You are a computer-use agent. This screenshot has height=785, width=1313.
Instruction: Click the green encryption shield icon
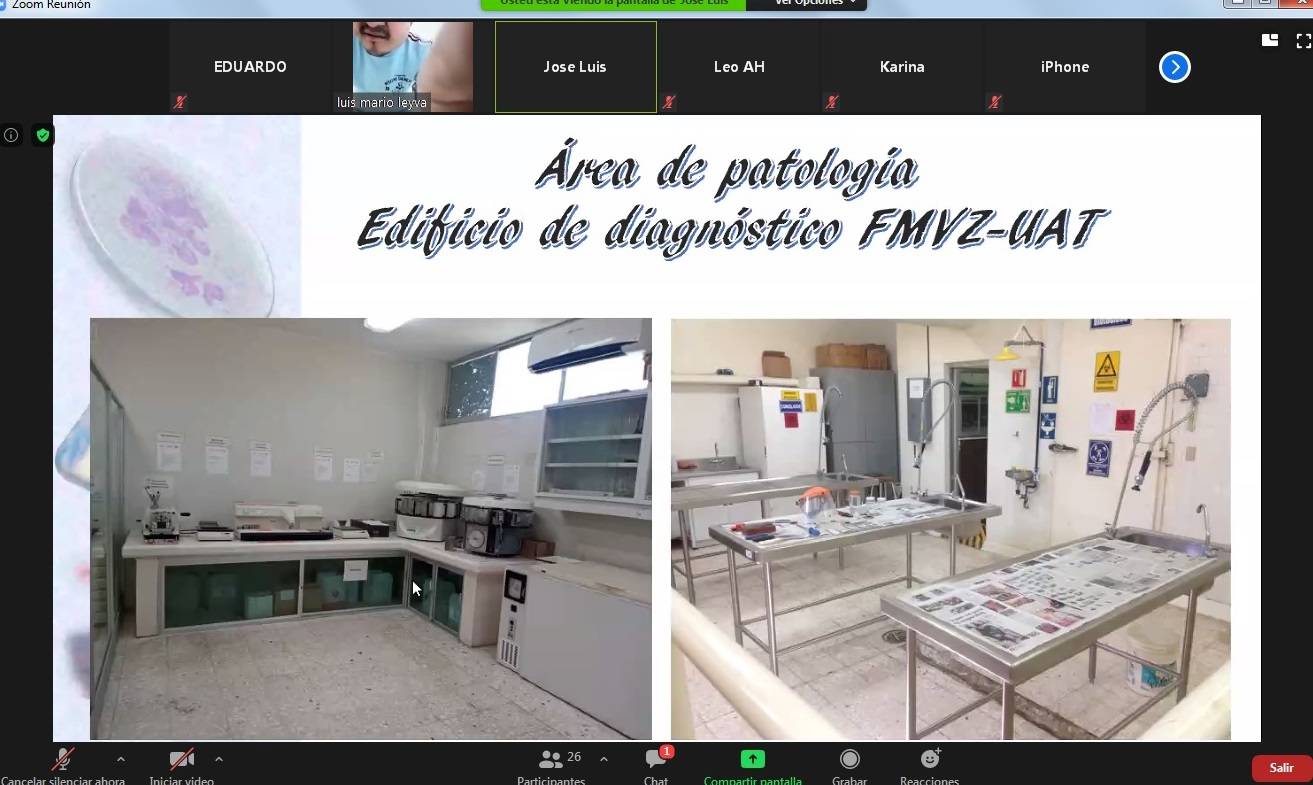click(x=42, y=135)
